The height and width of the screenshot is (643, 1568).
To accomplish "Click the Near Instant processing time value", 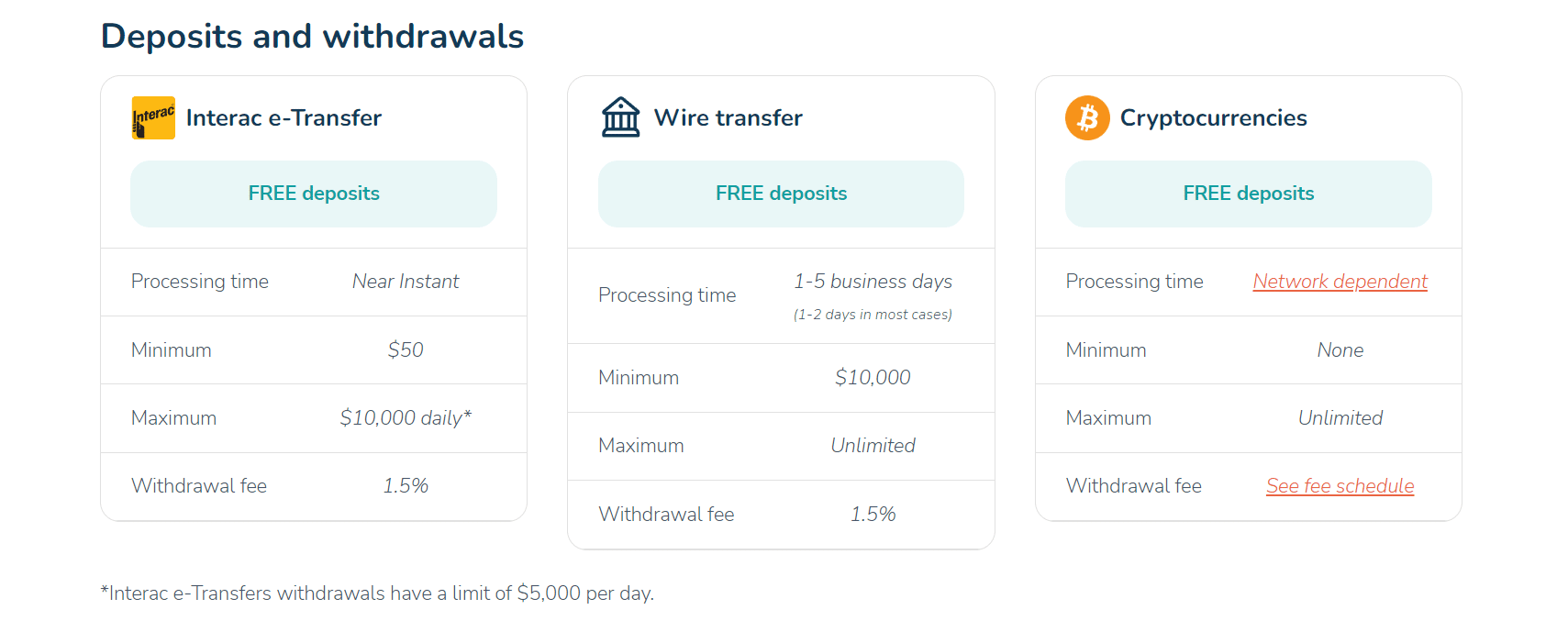I will 406,282.
